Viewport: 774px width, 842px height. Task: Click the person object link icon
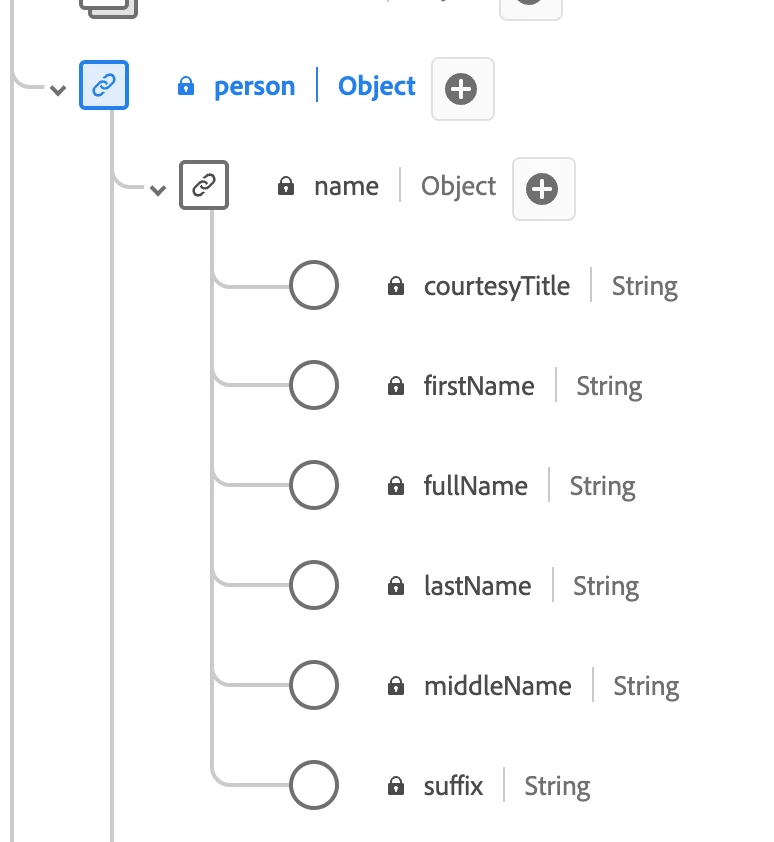pos(104,87)
